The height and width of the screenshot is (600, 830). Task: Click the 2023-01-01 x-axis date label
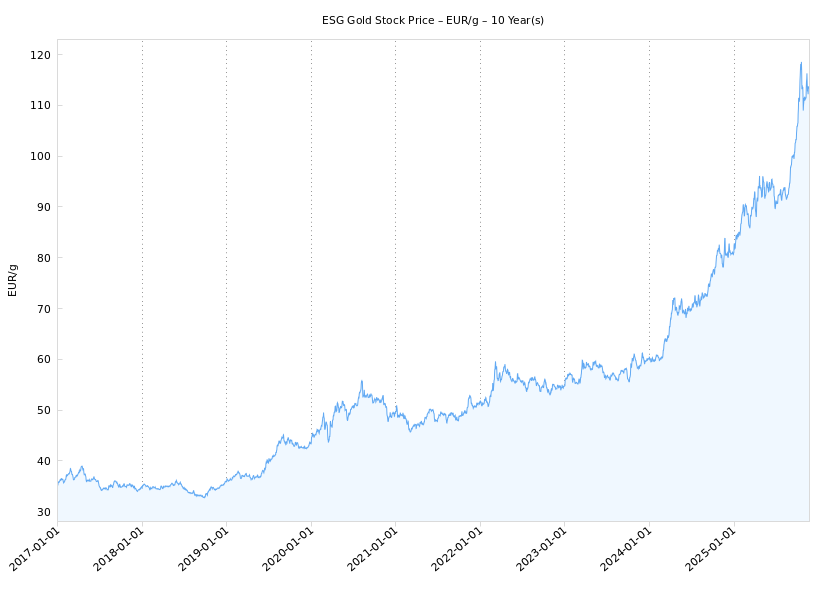(x=543, y=548)
